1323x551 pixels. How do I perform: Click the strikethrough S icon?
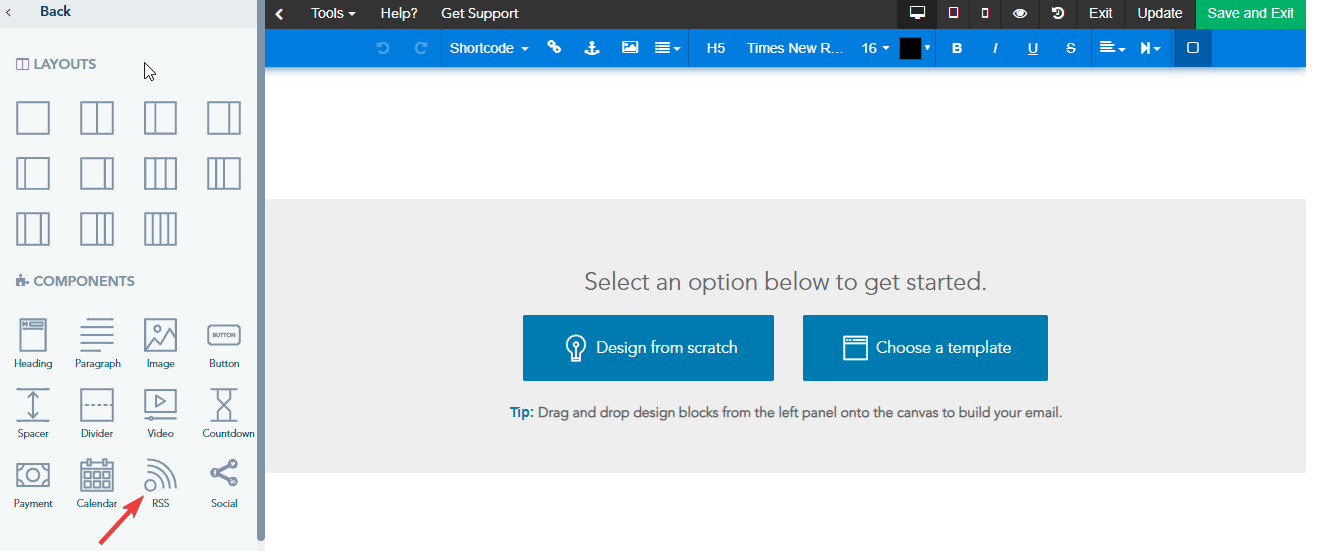pos(1071,48)
